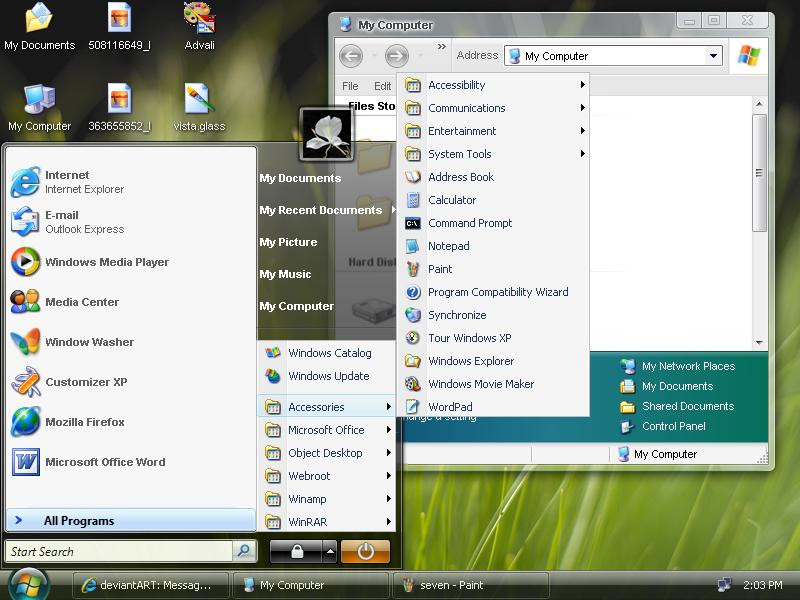
Task: Open the Address bar dropdown arrow
Action: tap(713, 56)
